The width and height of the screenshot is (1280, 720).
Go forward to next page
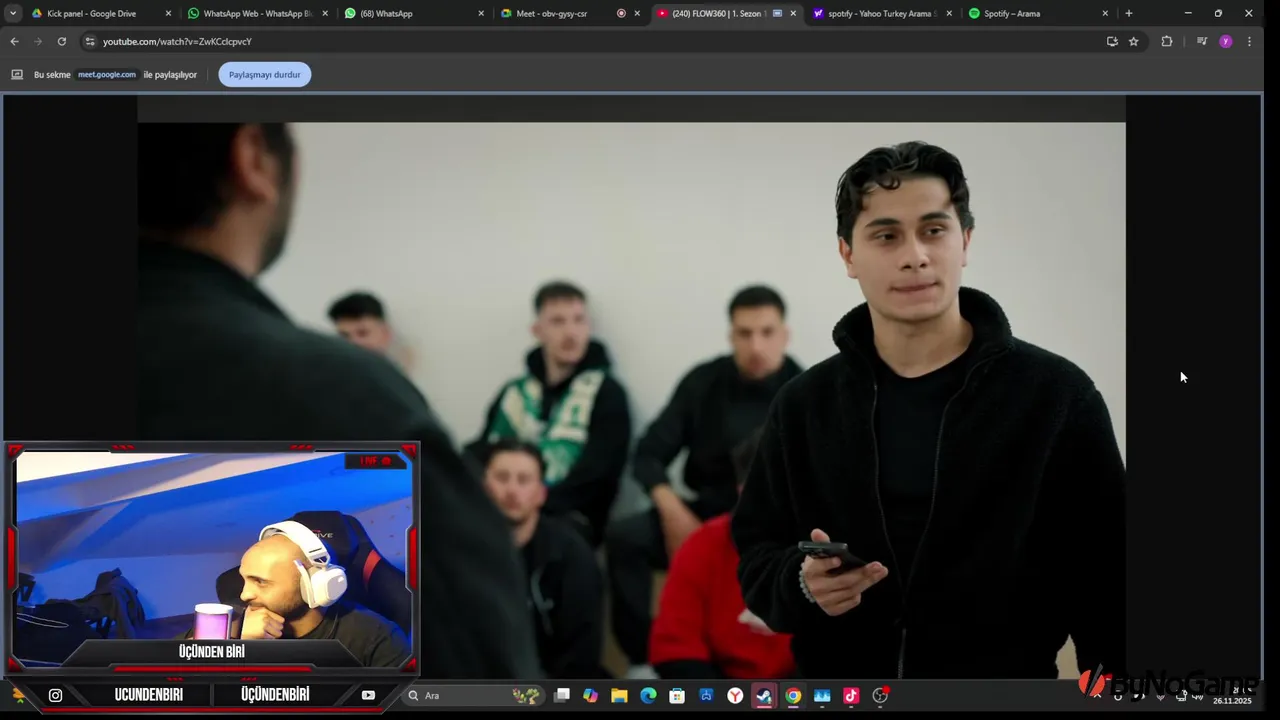(38, 41)
